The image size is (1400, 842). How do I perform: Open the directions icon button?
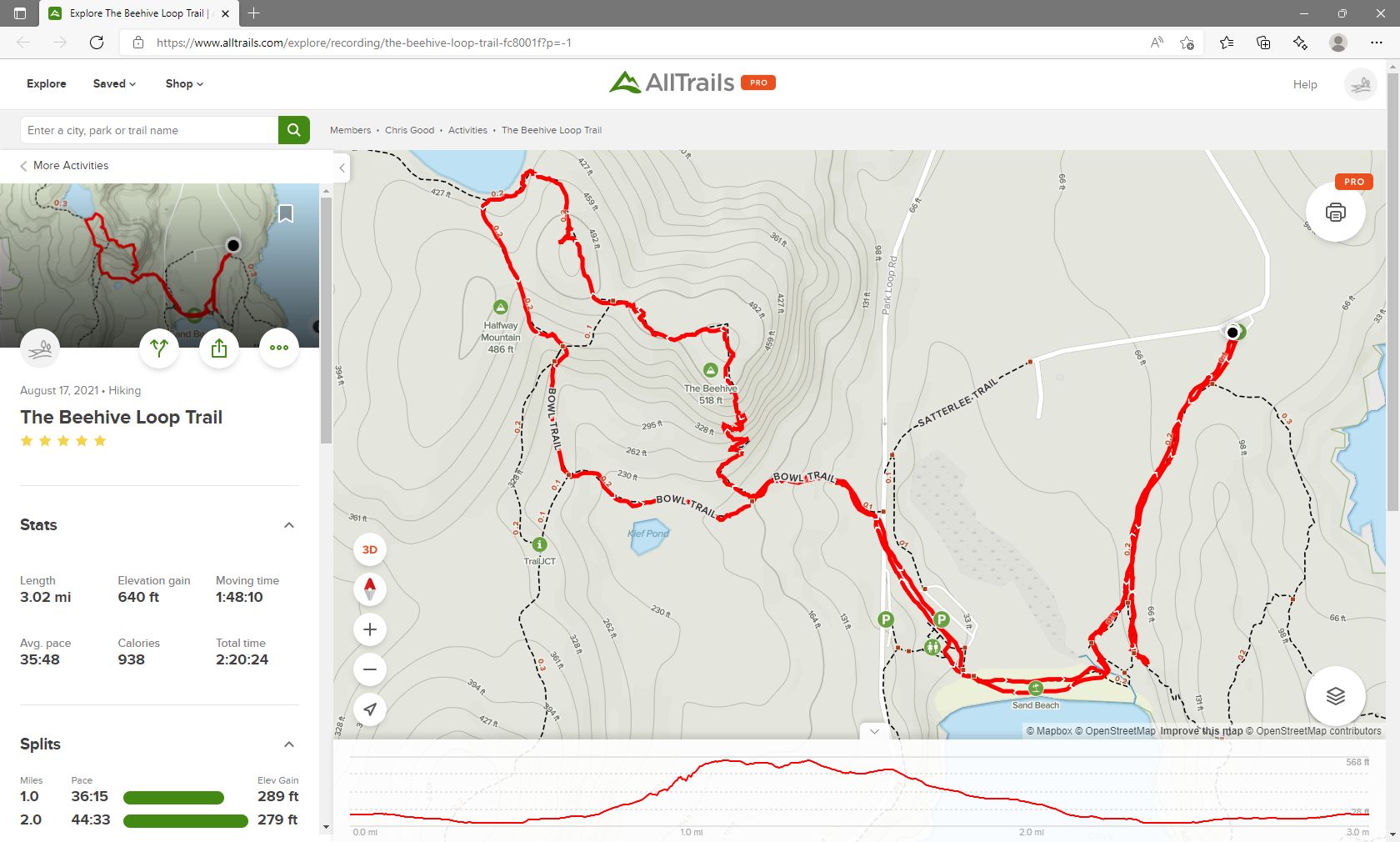pyautogui.click(x=159, y=348)
